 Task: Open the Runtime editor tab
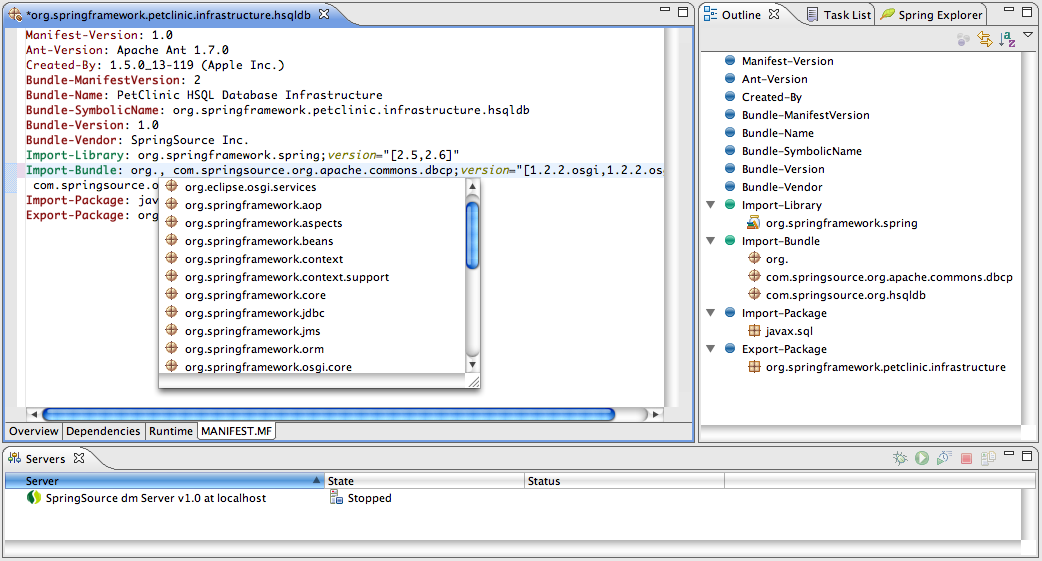tap(171, 431)
